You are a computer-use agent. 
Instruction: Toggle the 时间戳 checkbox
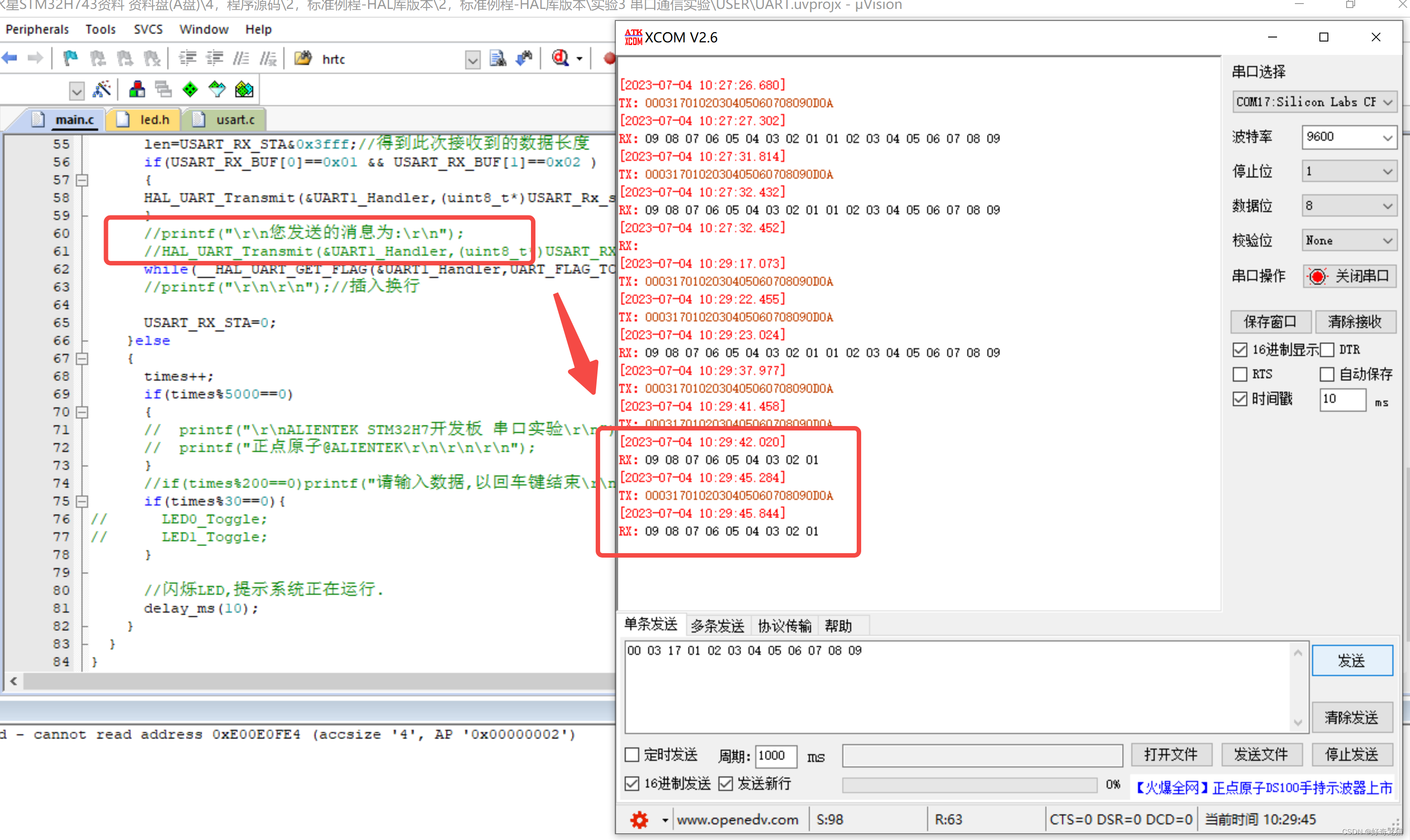1239,398
